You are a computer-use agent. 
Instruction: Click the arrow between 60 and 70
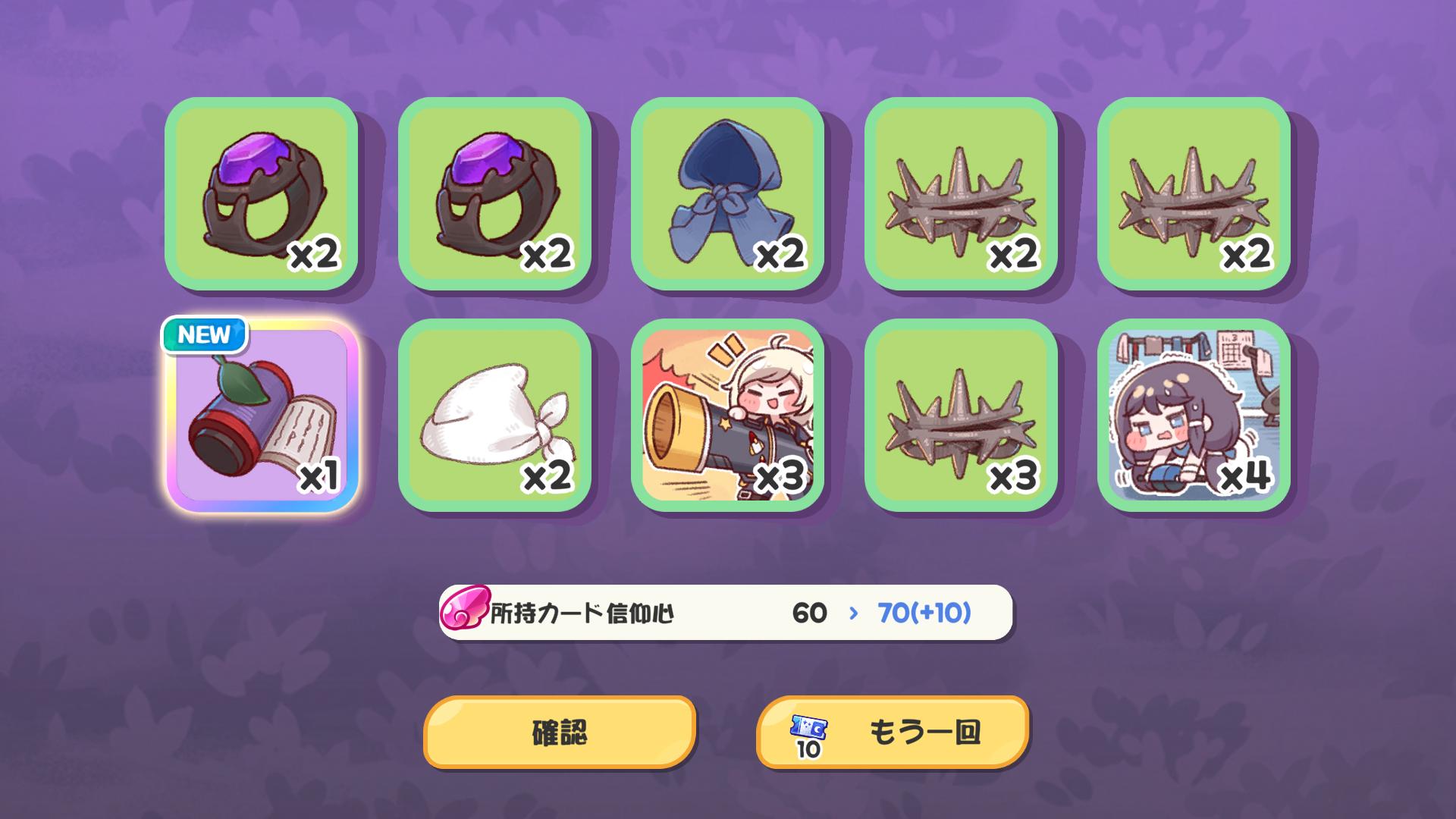click(854, 613)
